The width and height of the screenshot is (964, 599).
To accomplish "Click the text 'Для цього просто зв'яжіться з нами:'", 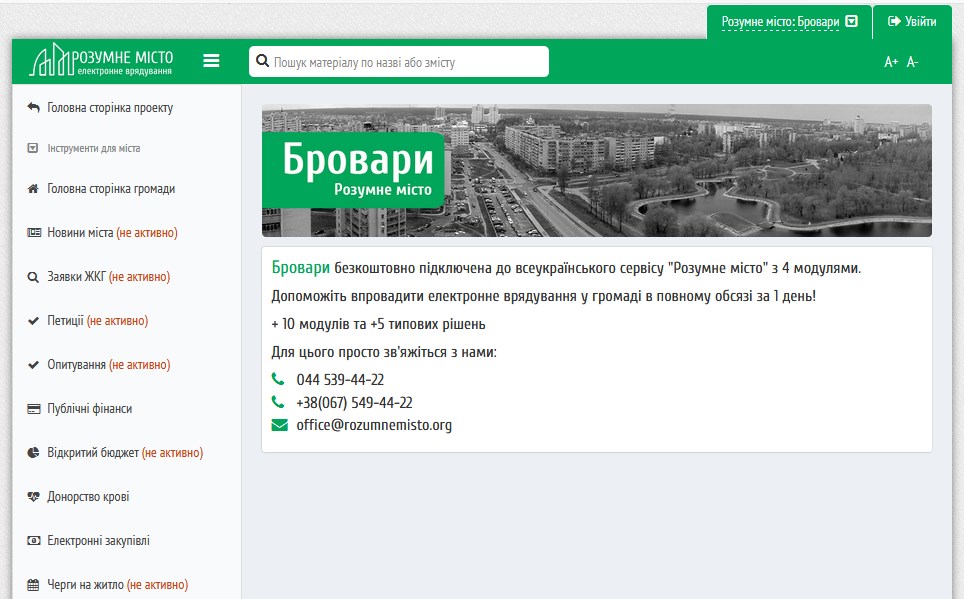I will [x=384, y=352].
